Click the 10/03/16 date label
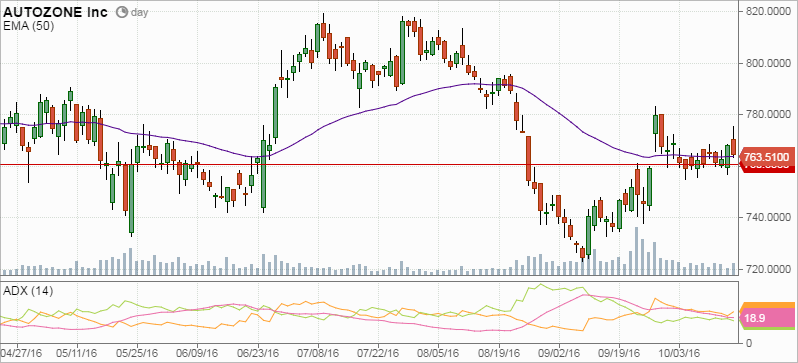 [679, 352]
